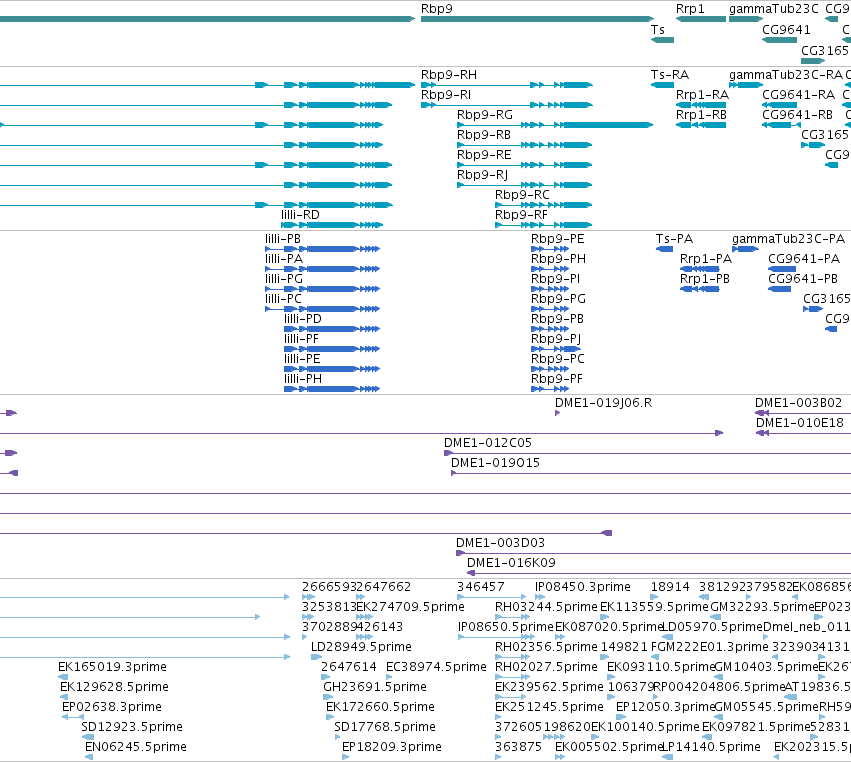This screenshot has height=762, width=851.
Task: Select the CG9641-RB transcript label
Action: pos(797,115)
